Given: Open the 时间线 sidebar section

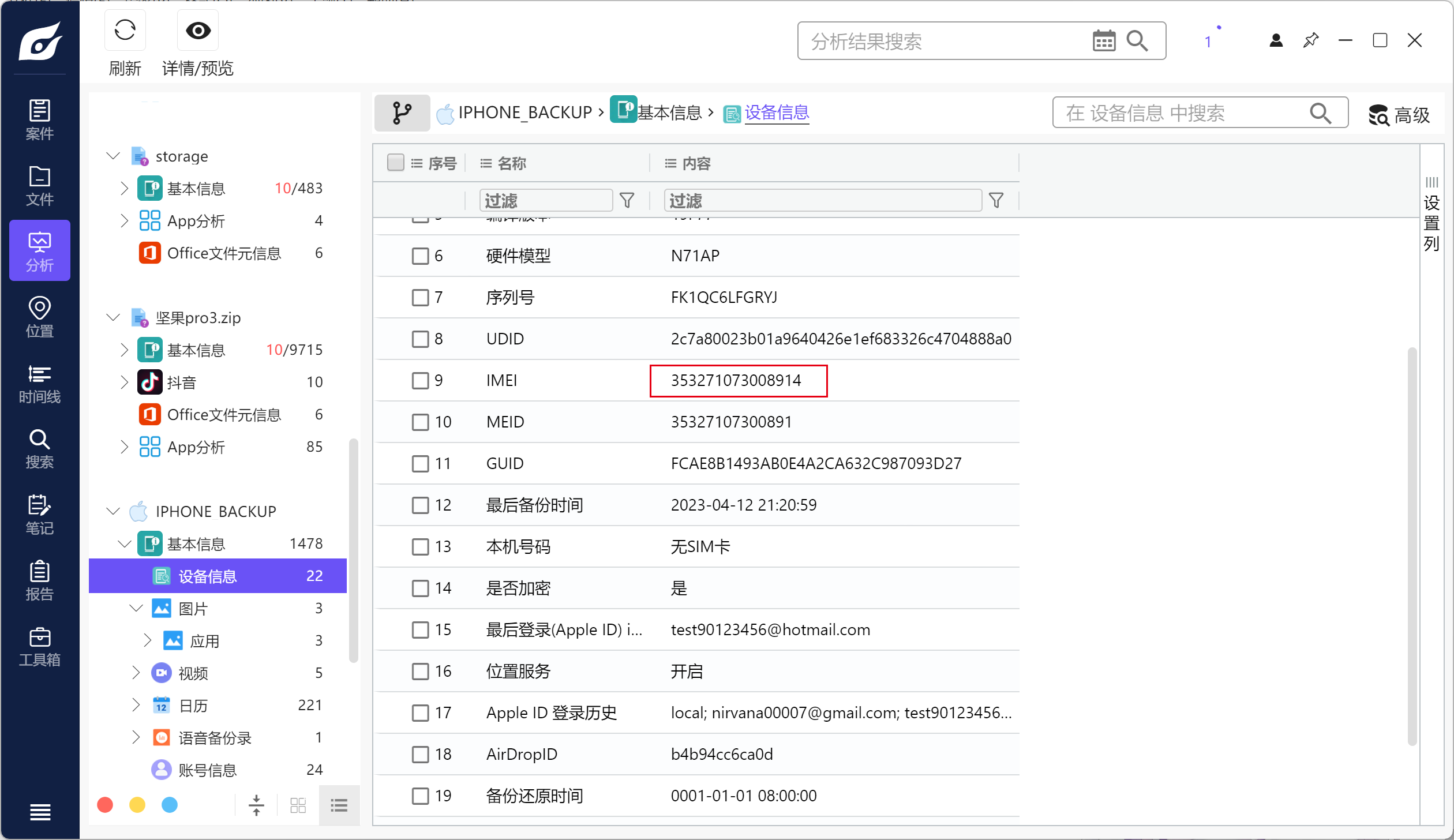Looking at the screenshot, I should click(x=39, y=383).
